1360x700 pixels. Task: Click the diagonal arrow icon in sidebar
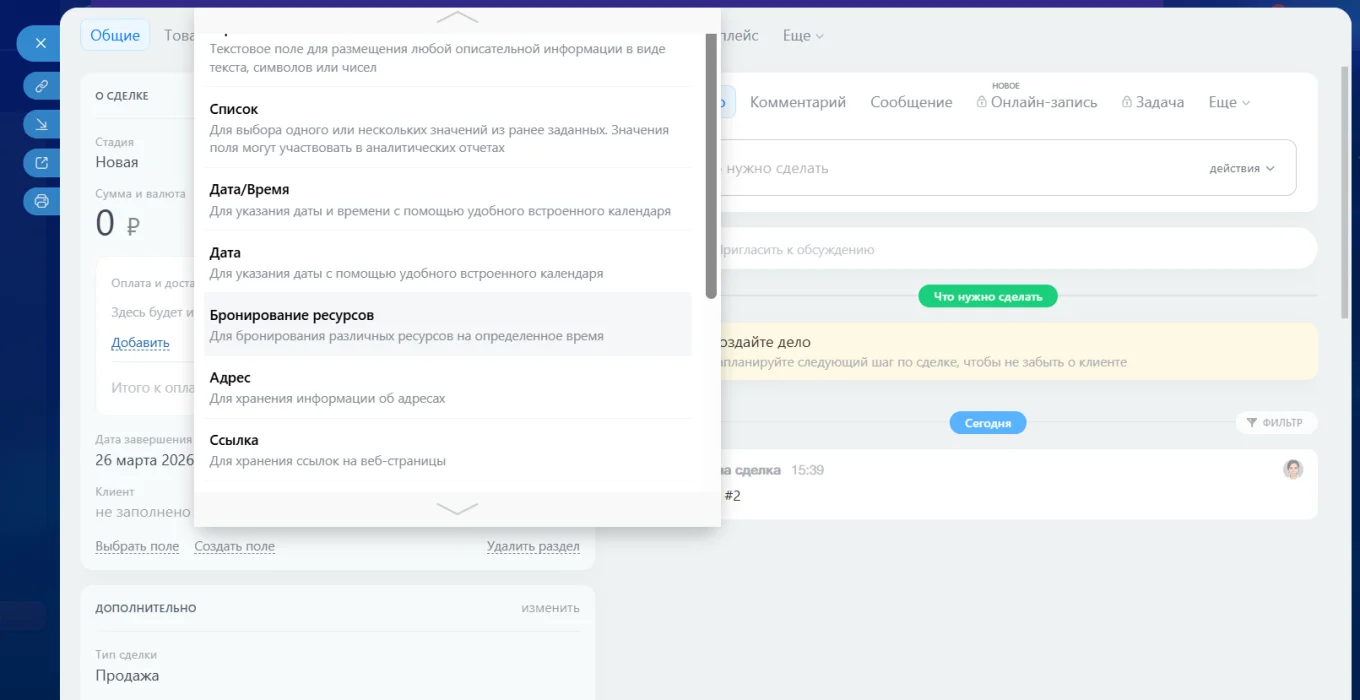[41, 124]
